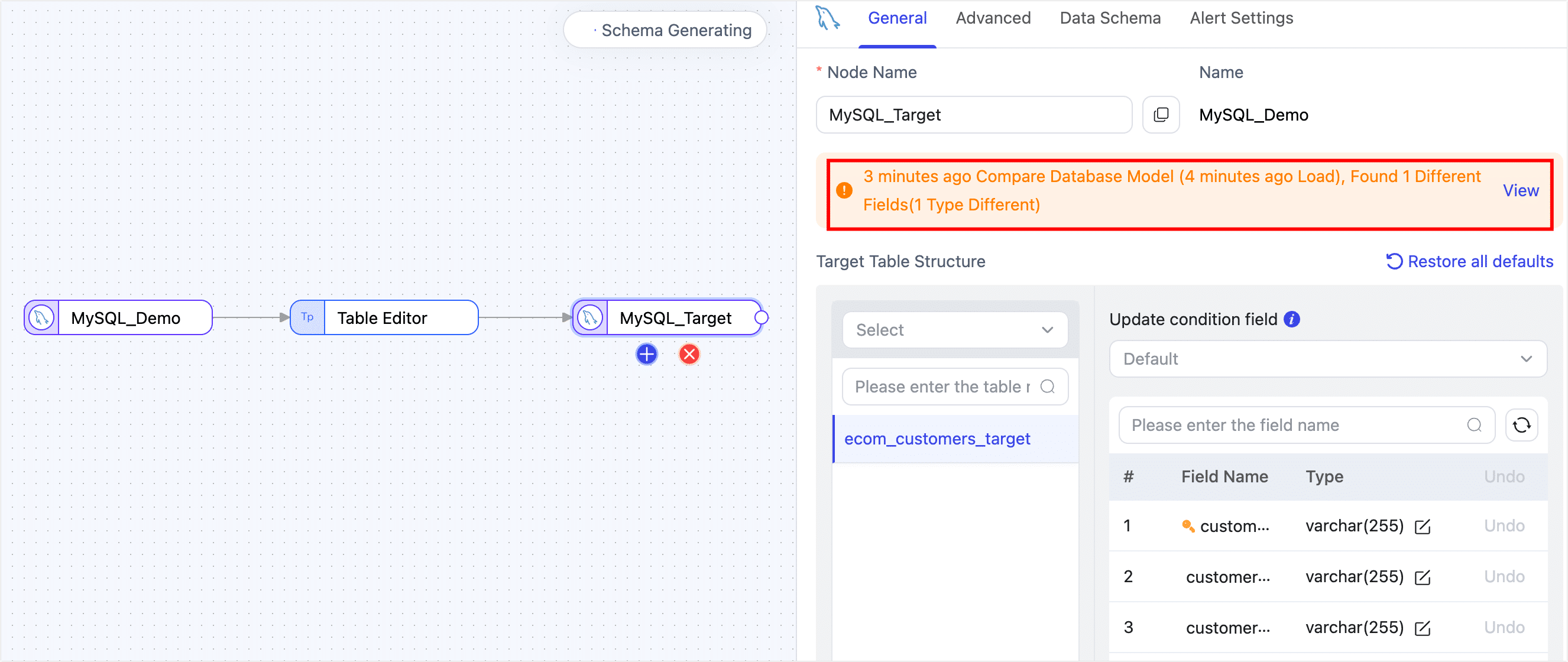The height and width of the screenshot is (662, 1568).
Task: Switch to the Advanced tab
Action: pyautogui.click(x=992, y=18)
